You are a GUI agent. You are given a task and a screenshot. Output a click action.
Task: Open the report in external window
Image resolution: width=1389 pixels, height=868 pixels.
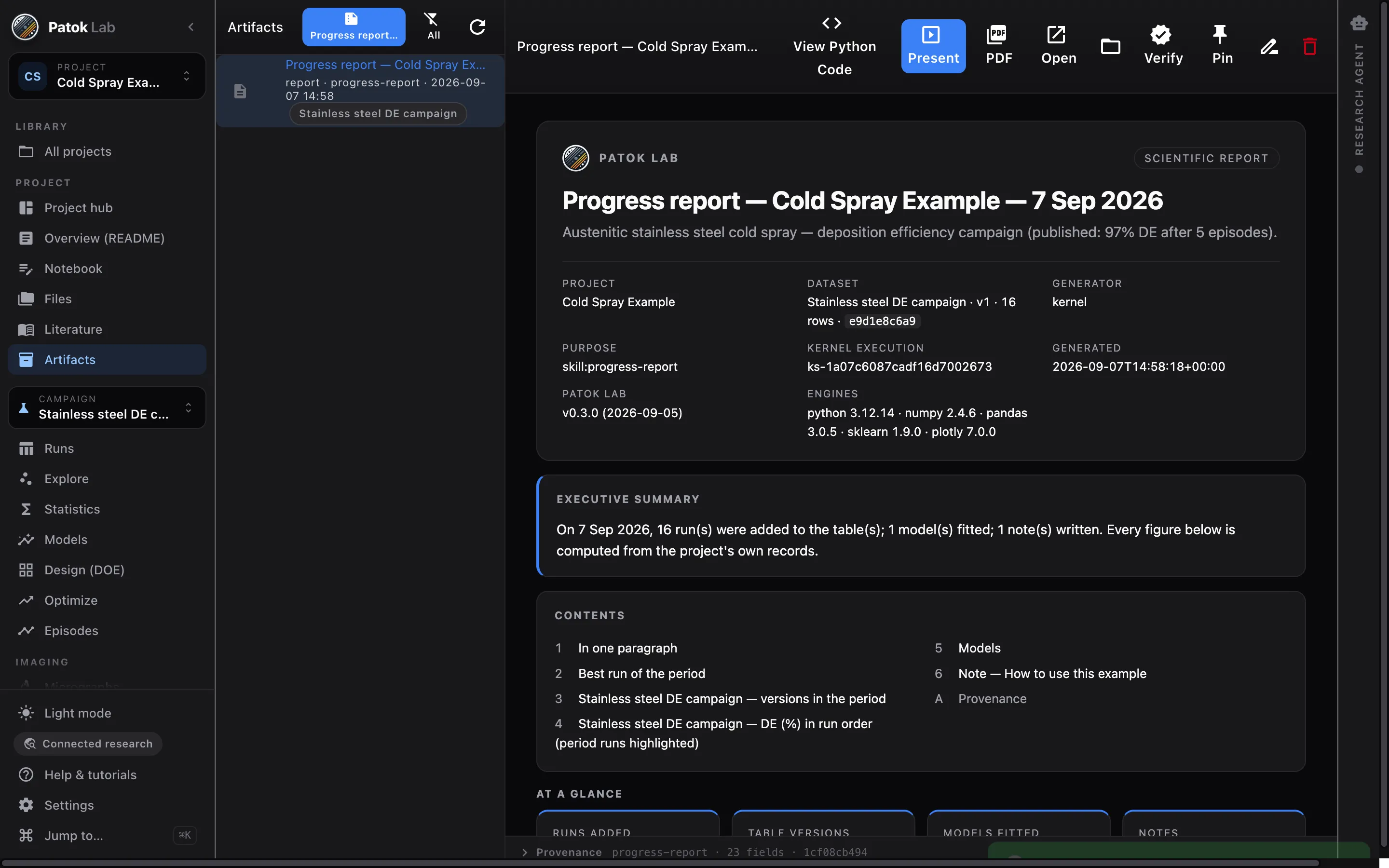[1059, 46]
